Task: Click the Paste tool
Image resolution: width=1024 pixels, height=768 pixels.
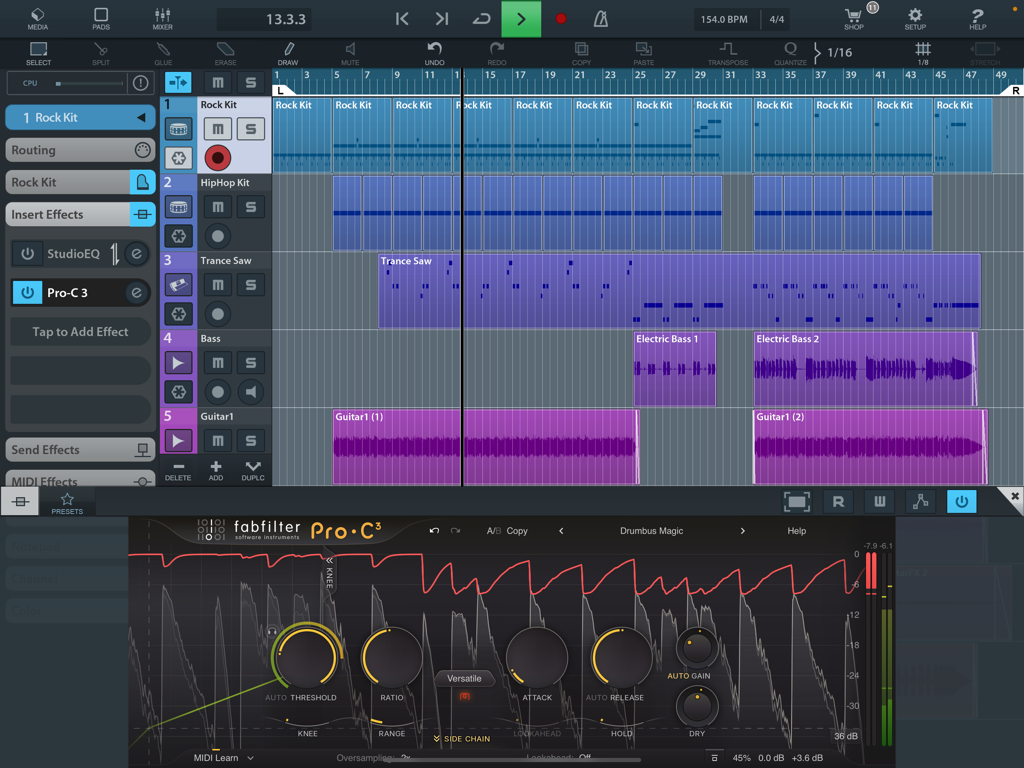Action: (x=643, y=54)
